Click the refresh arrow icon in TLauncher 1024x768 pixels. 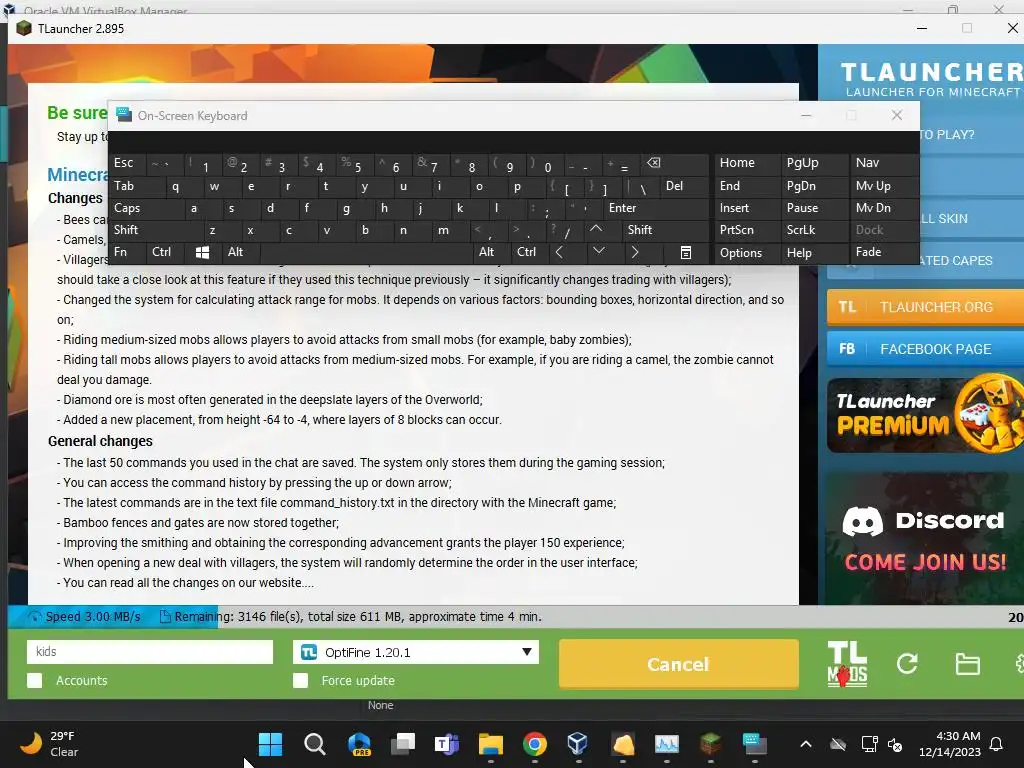(907, 664)
